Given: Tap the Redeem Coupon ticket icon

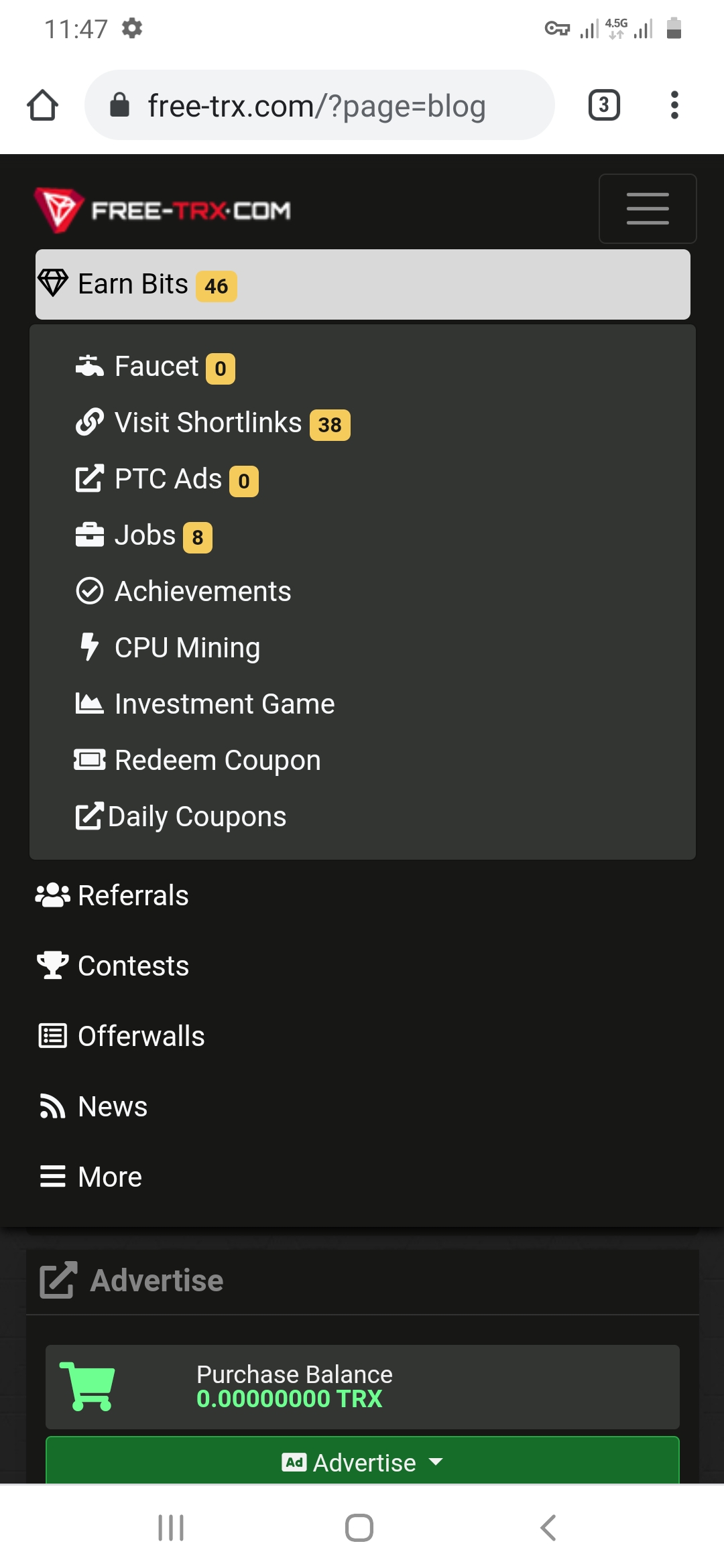Looking at the screenshot, I should [x=89, y=760].
